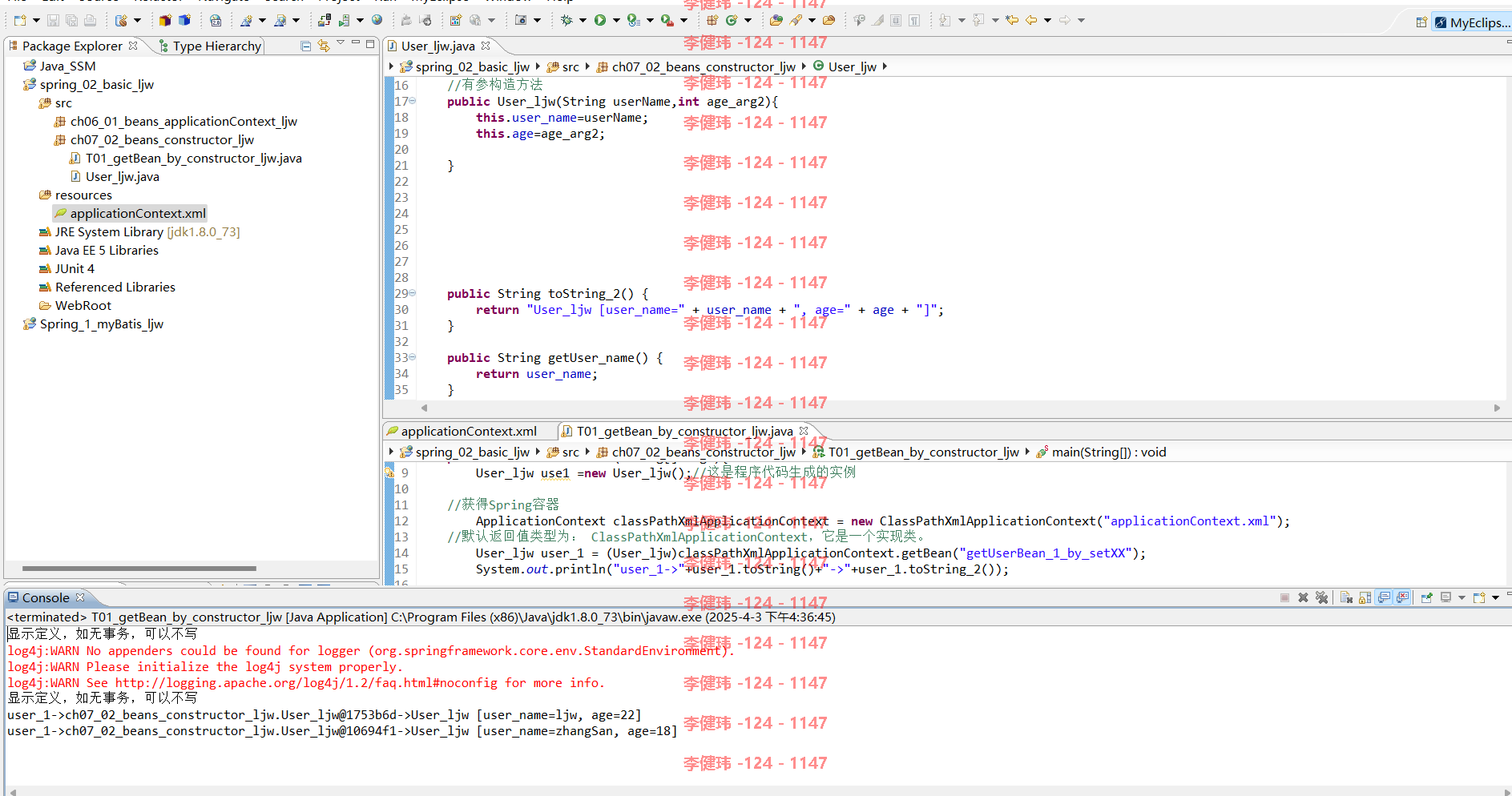Click the New file wizard icon
This screenshot has width=1512, height=796.
20,20
